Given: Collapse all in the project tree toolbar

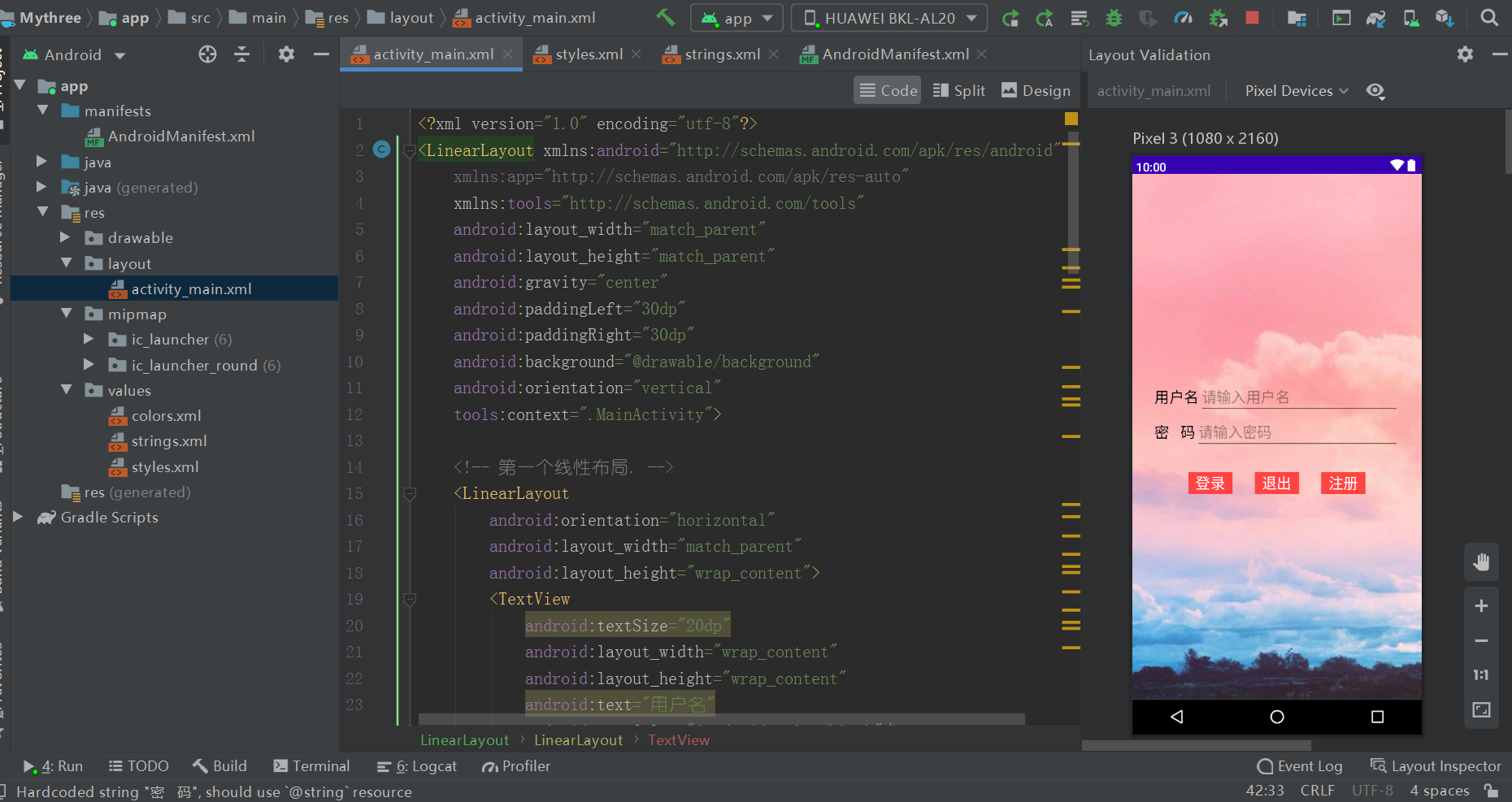Looking at the screenshot, I should tap(241, 54).
